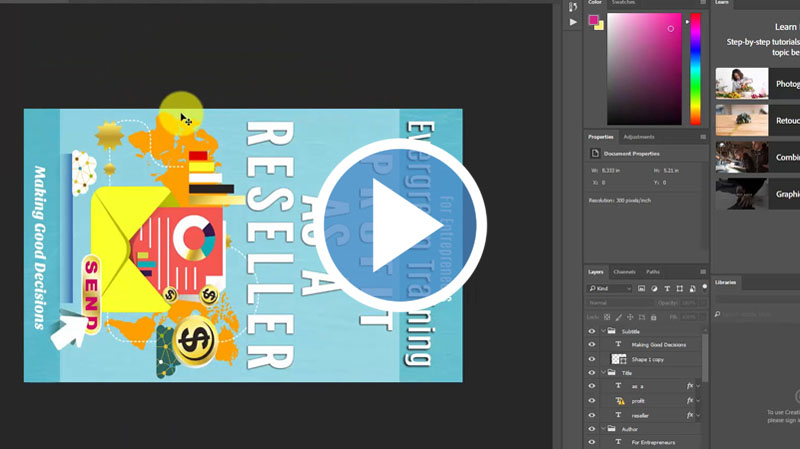The width and height of the screenshot is (800, 449).
Task: Click the adjustment layer filter icon
Action: pyautogui.click(x=654, y=288)
